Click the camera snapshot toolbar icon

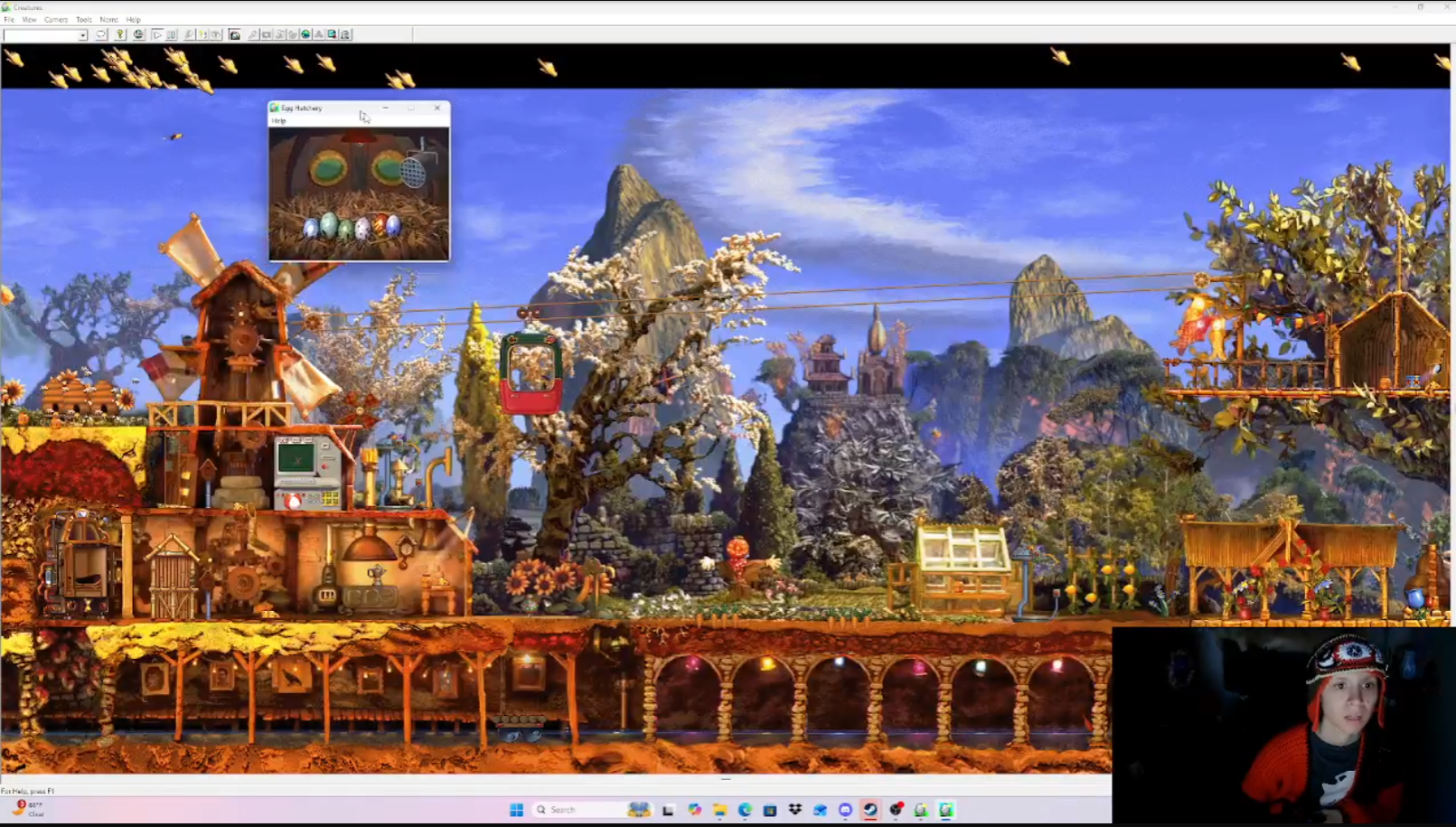234,34
